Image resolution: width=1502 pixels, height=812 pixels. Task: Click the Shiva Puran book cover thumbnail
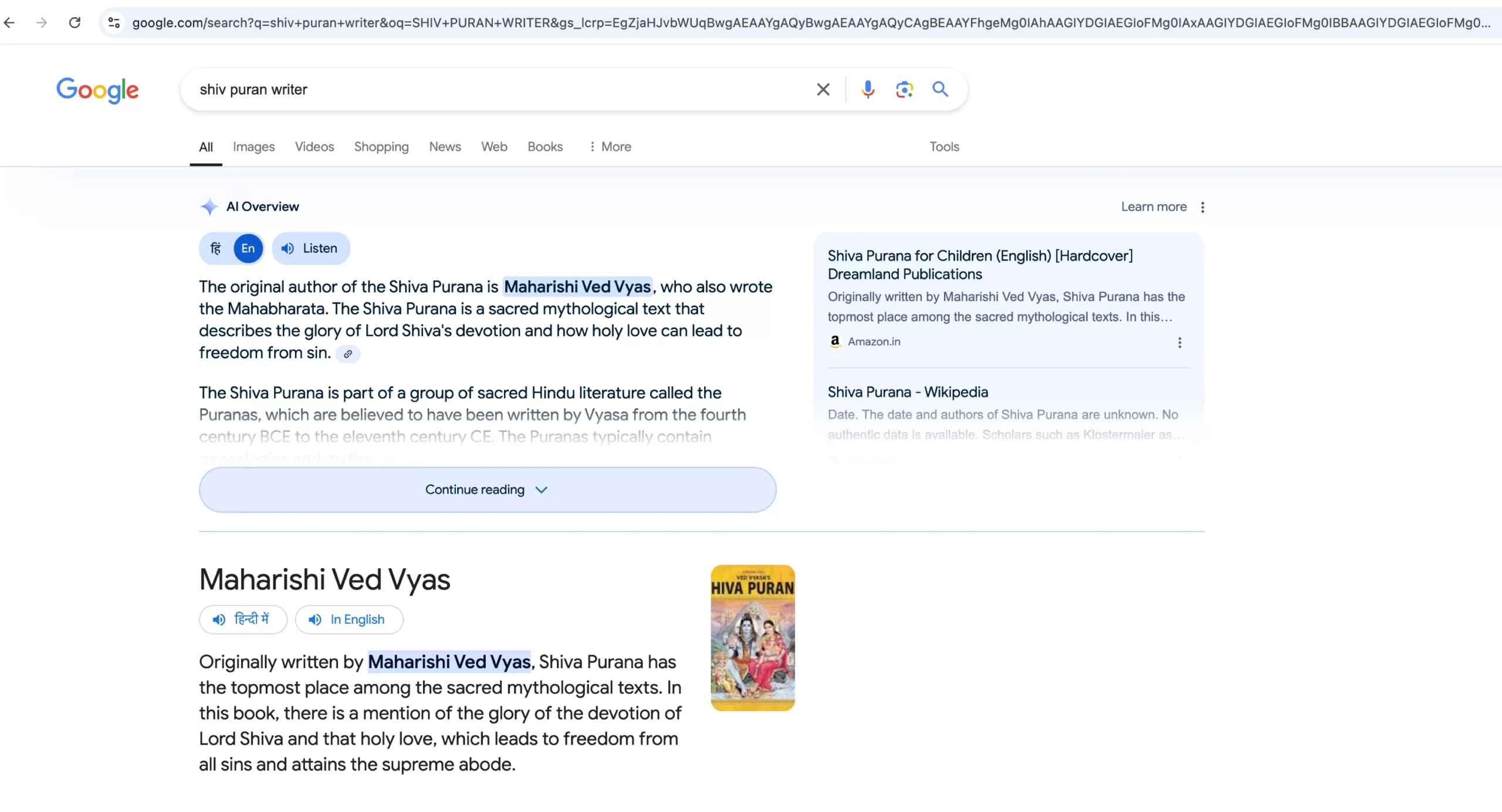click(x=752, y=638)
